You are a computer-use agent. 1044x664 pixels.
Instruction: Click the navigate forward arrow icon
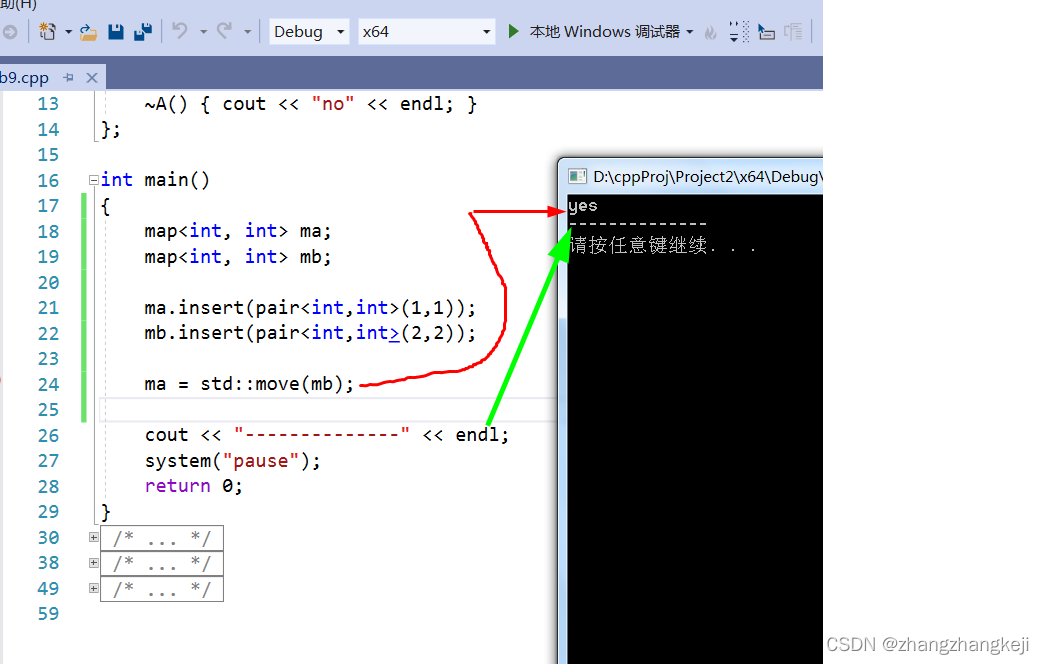(9, 31)
